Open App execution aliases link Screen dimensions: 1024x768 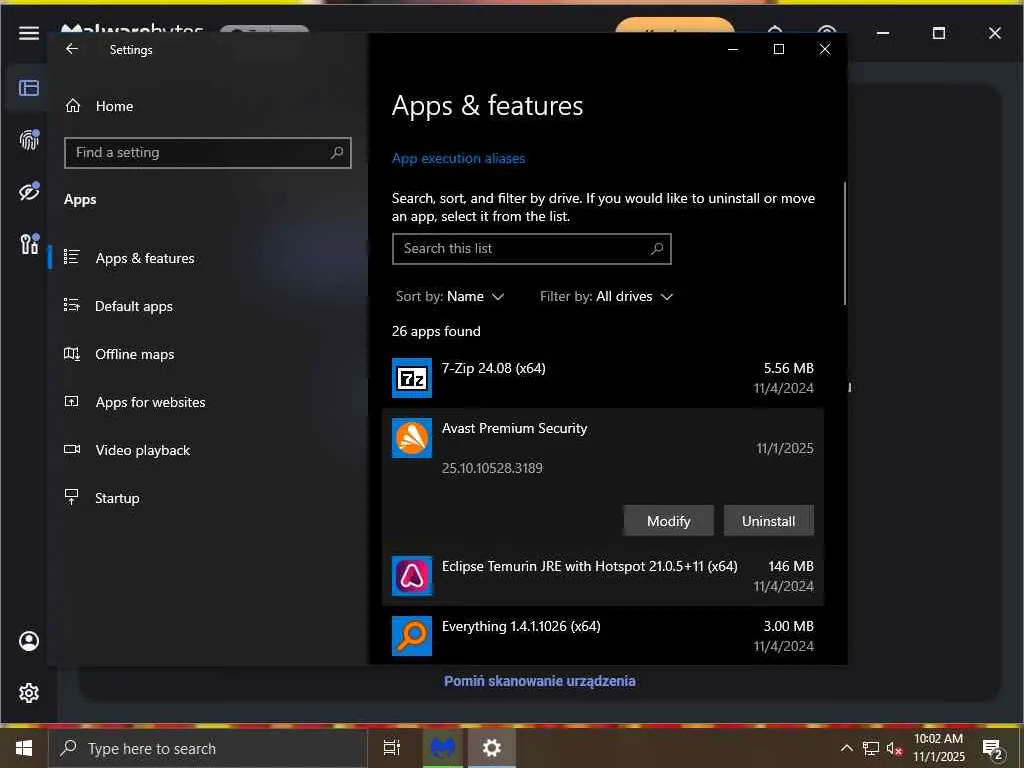458,159
